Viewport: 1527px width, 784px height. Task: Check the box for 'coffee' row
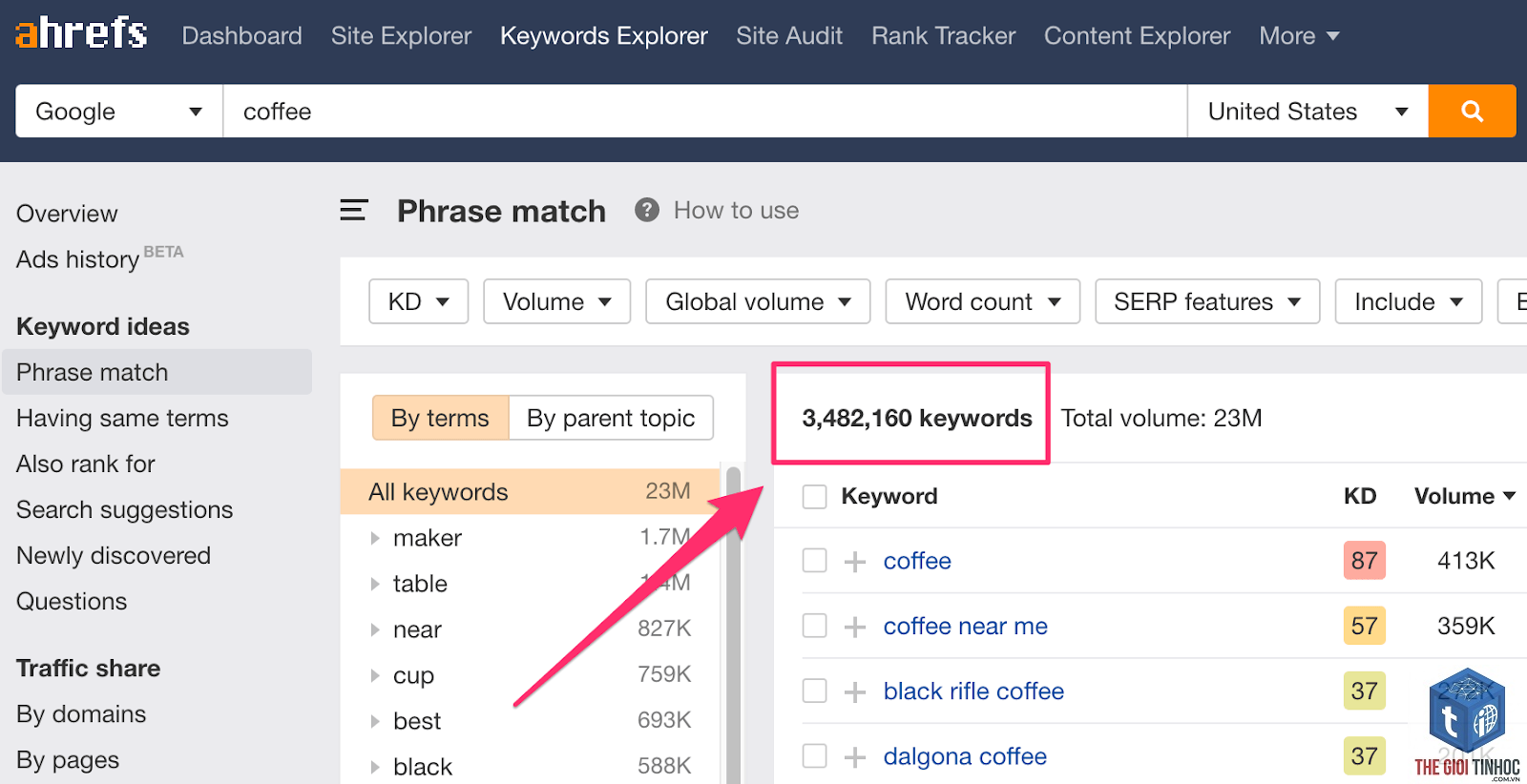[814, 560]
